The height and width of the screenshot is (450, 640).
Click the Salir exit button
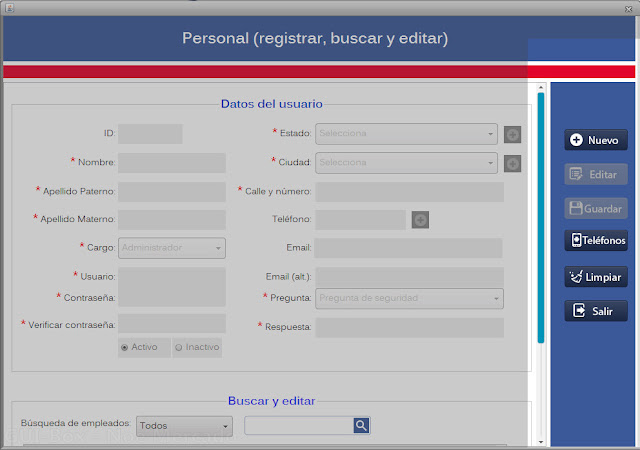[596, 311]
